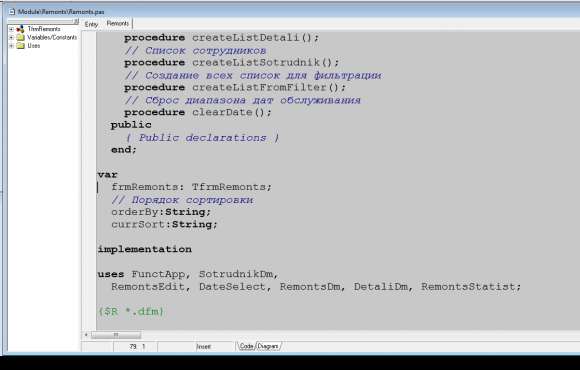Close the Code Explorer panel
Viewport: 580px width, 370px height.
point(76,21)
